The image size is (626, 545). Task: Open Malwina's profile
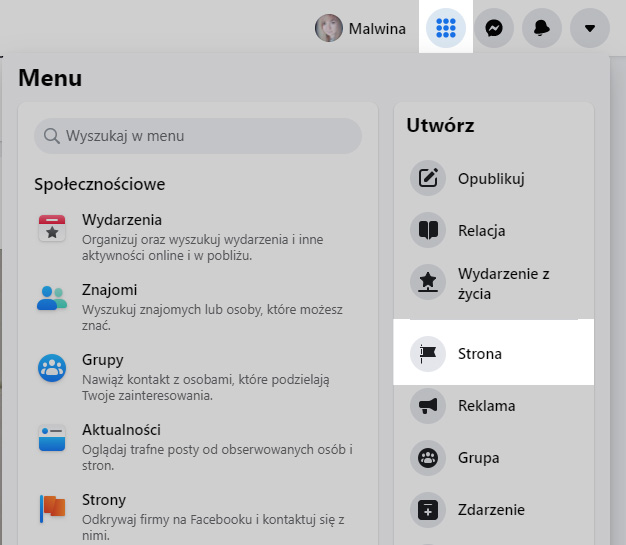[361, 28]
